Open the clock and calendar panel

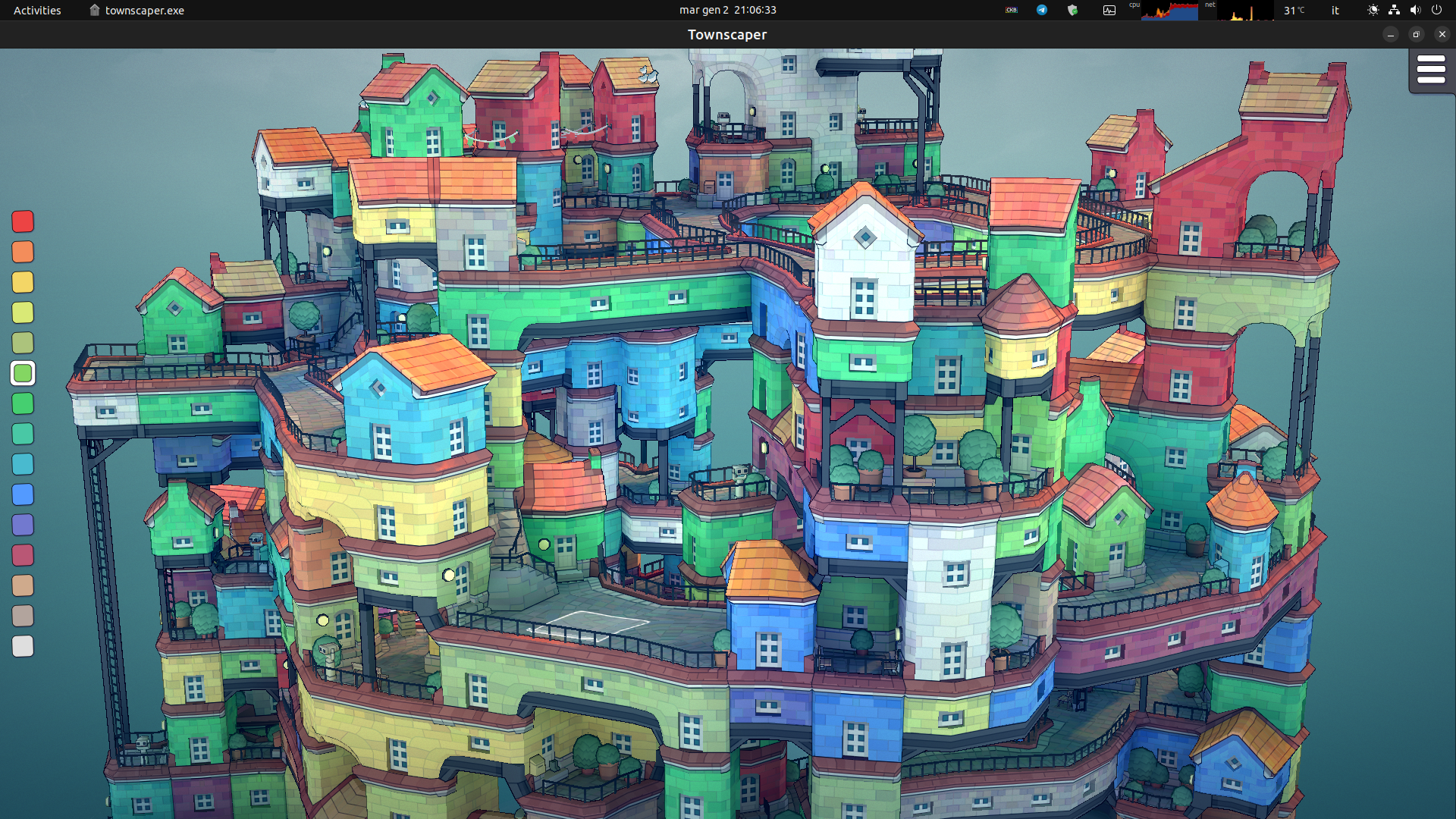click(x=727, y=10)
